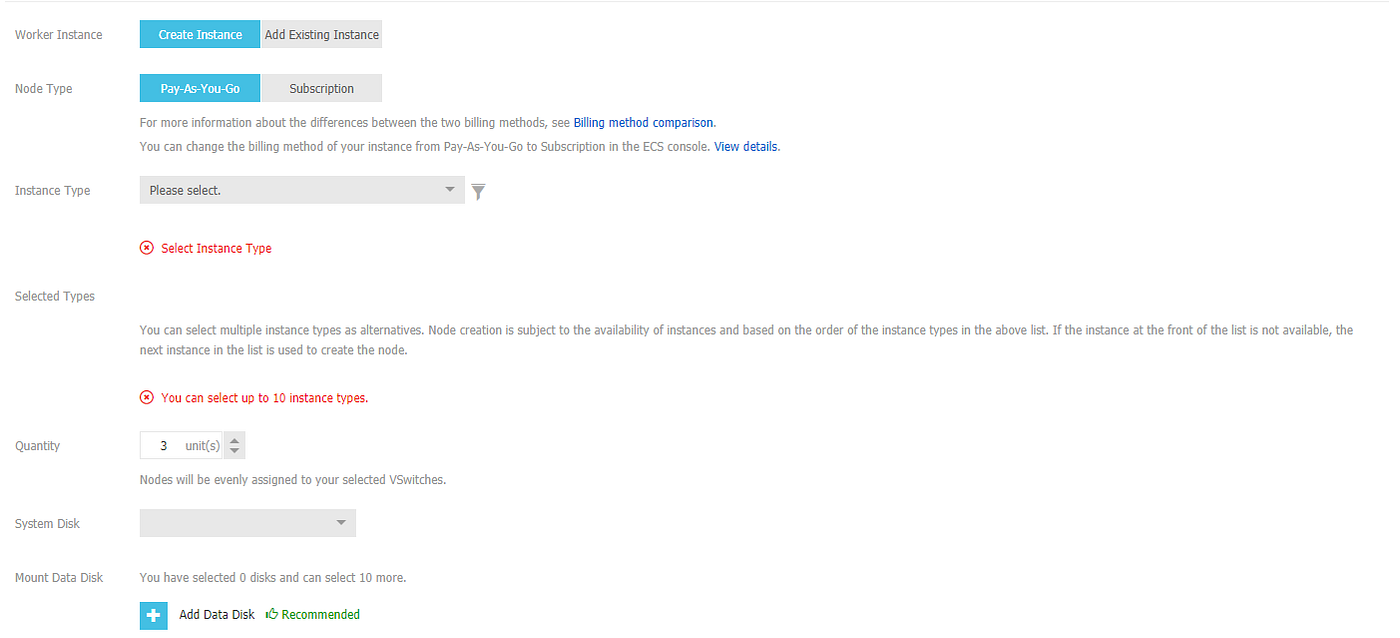The image size is (1400, 638).
Task: Click the unit(s) text in Quantity box
Action: [x=203, y=446]
